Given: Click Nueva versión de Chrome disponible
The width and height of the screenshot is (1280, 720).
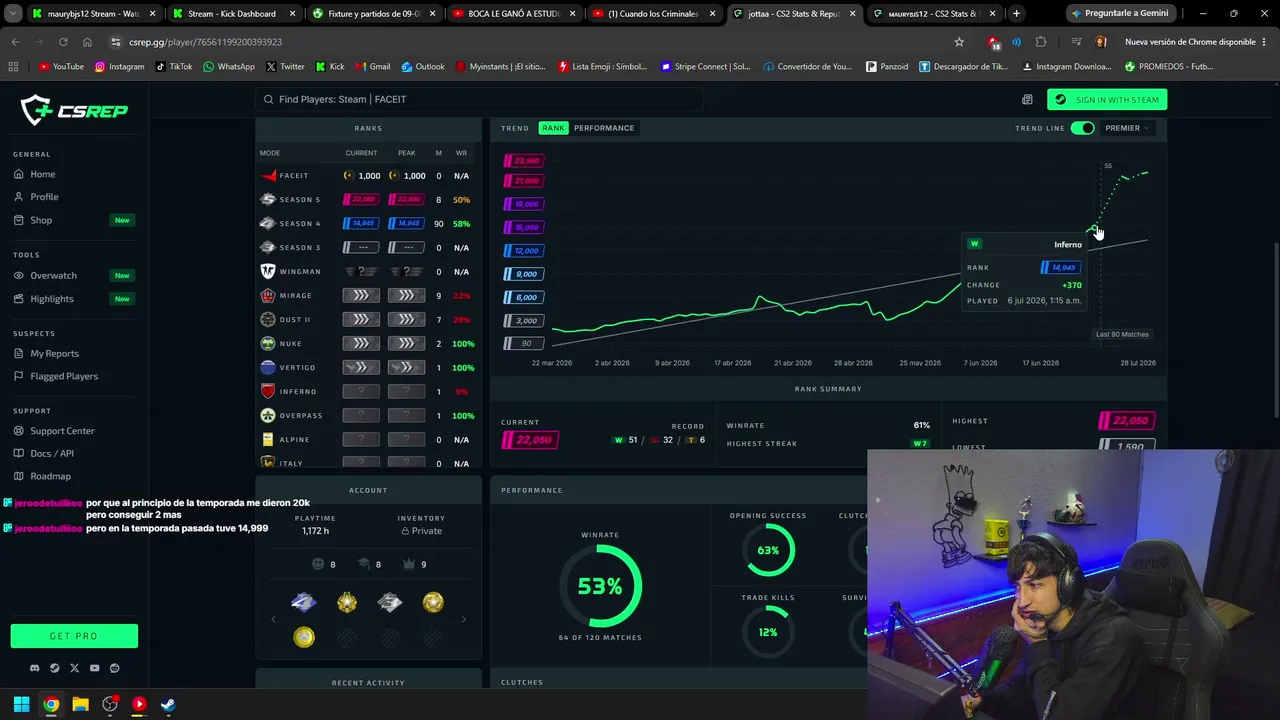Looking at the screenshot, I should 1189,42.
